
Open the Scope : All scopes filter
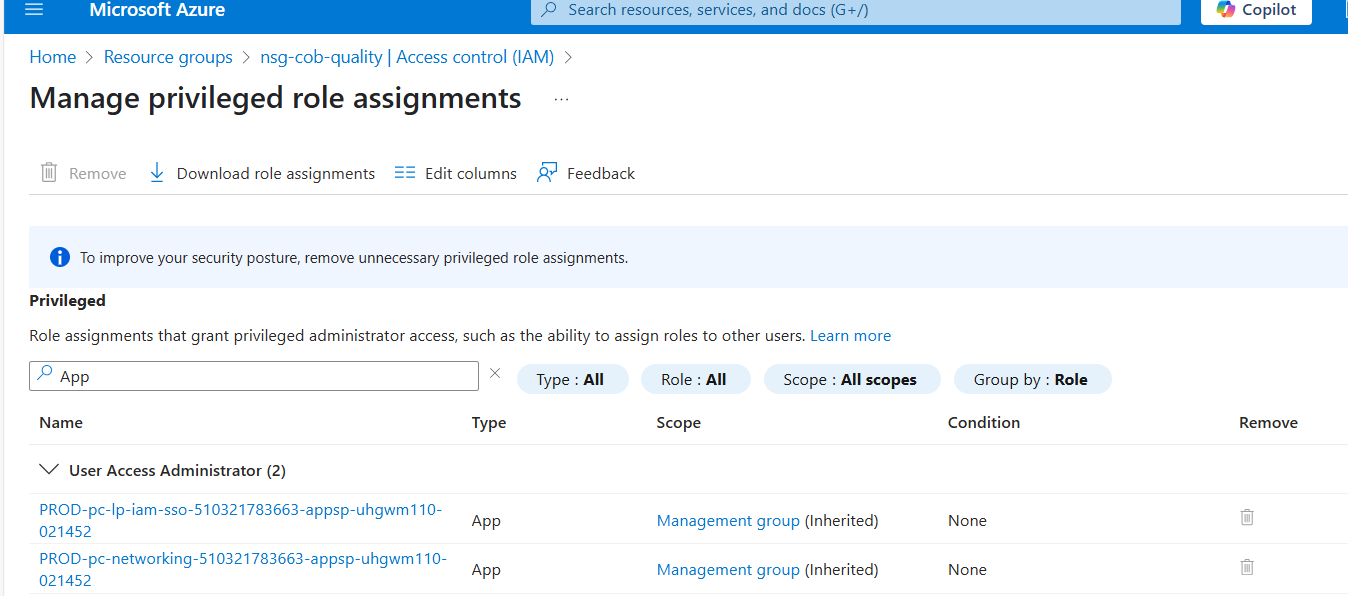852,380
